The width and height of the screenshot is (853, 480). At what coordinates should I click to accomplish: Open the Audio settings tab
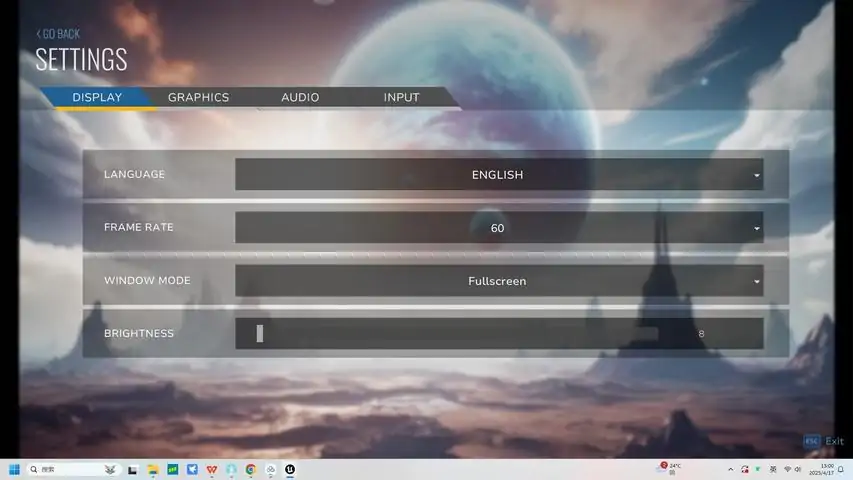click(300, 98)
